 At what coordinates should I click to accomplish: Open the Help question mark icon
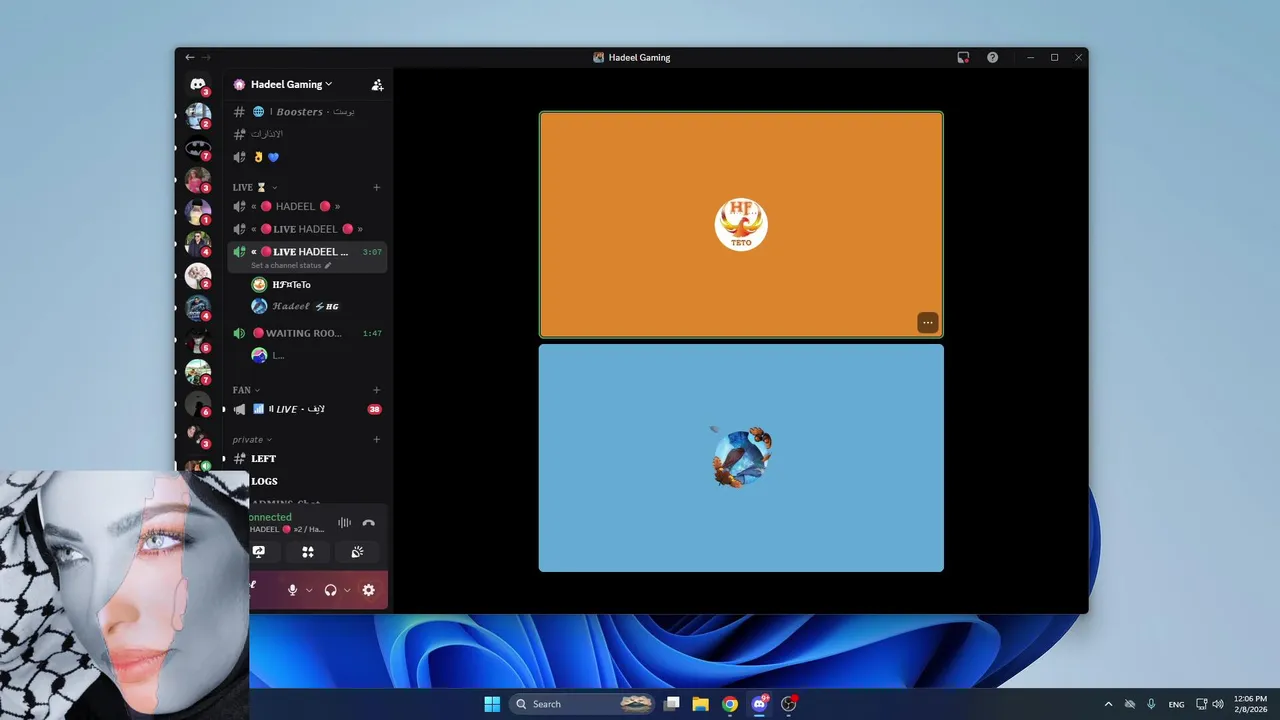click(x=992, y=57)
